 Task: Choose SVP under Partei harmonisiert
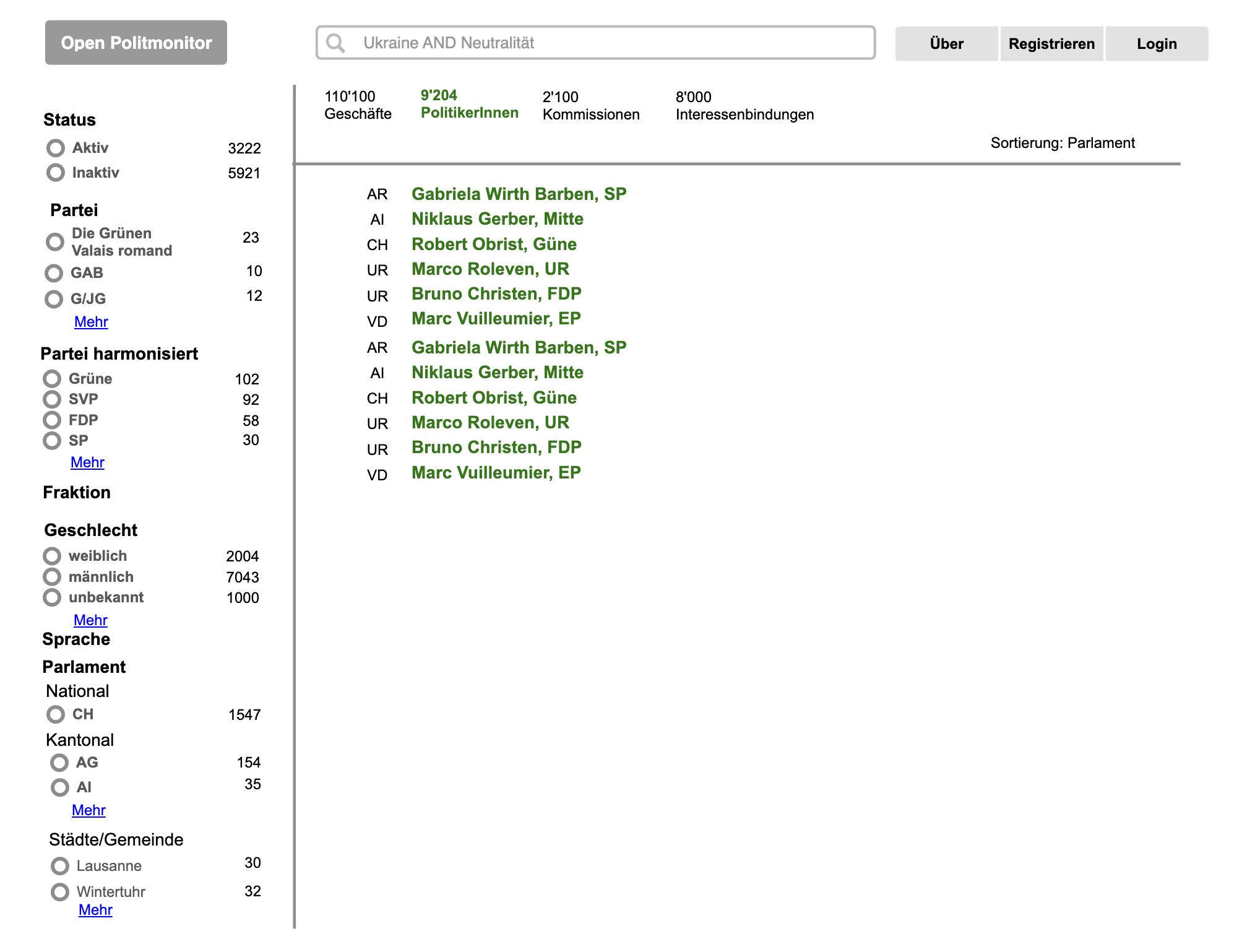pyautogui.click(x=52, y=399)
